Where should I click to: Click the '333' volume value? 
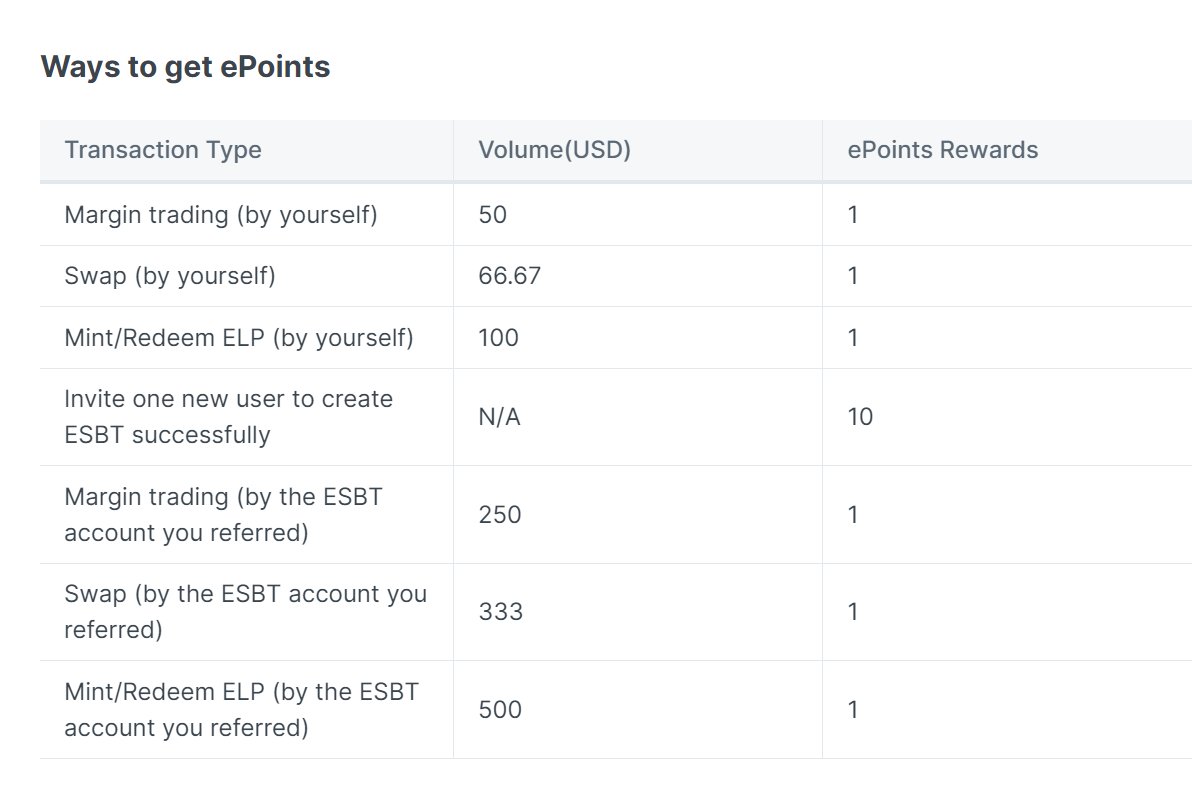coord(501,612)
